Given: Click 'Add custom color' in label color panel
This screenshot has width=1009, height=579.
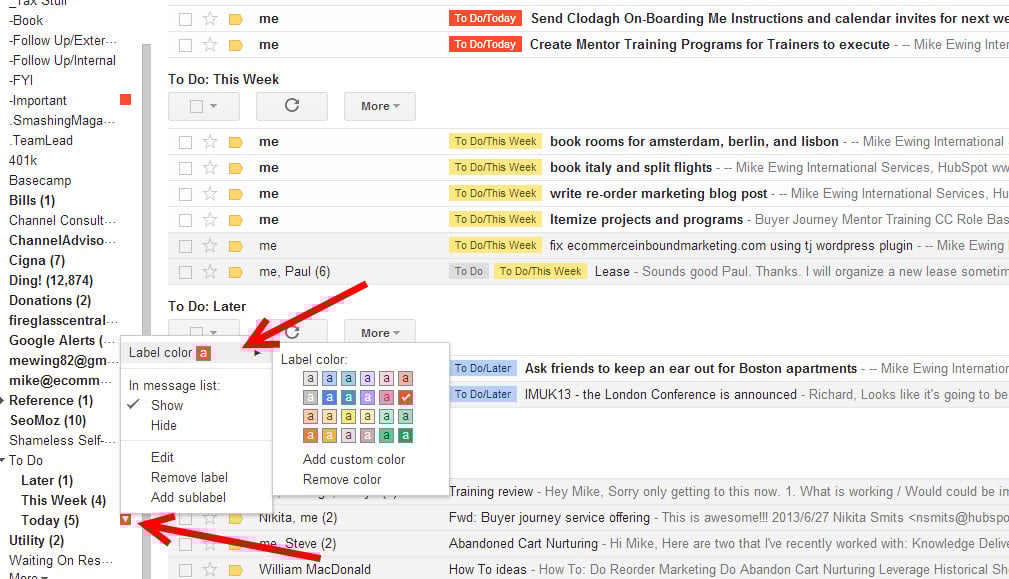Looking at the screenshot, I should pos(354,460).
